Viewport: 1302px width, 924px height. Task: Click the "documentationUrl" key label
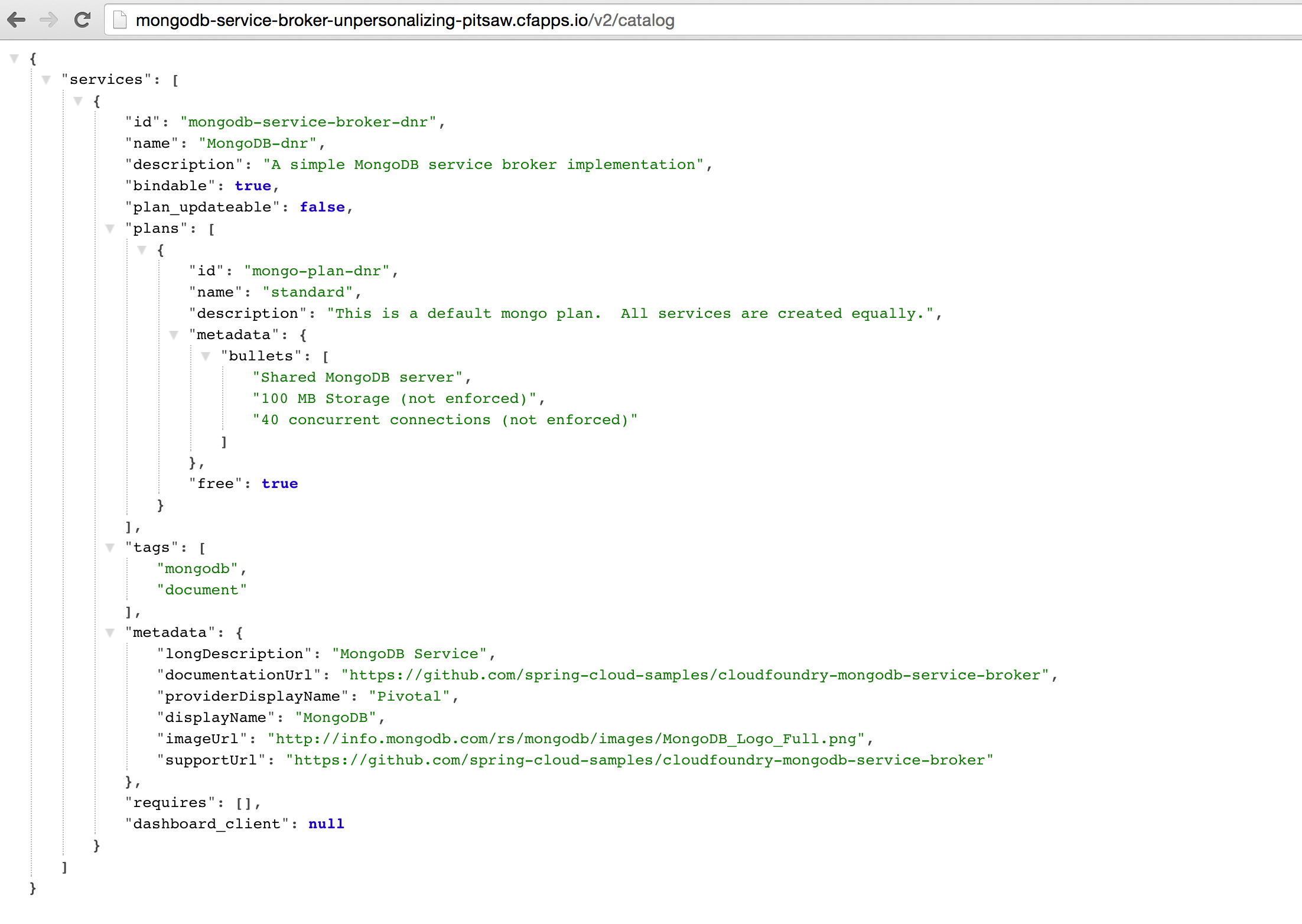[x=239, y=675]
